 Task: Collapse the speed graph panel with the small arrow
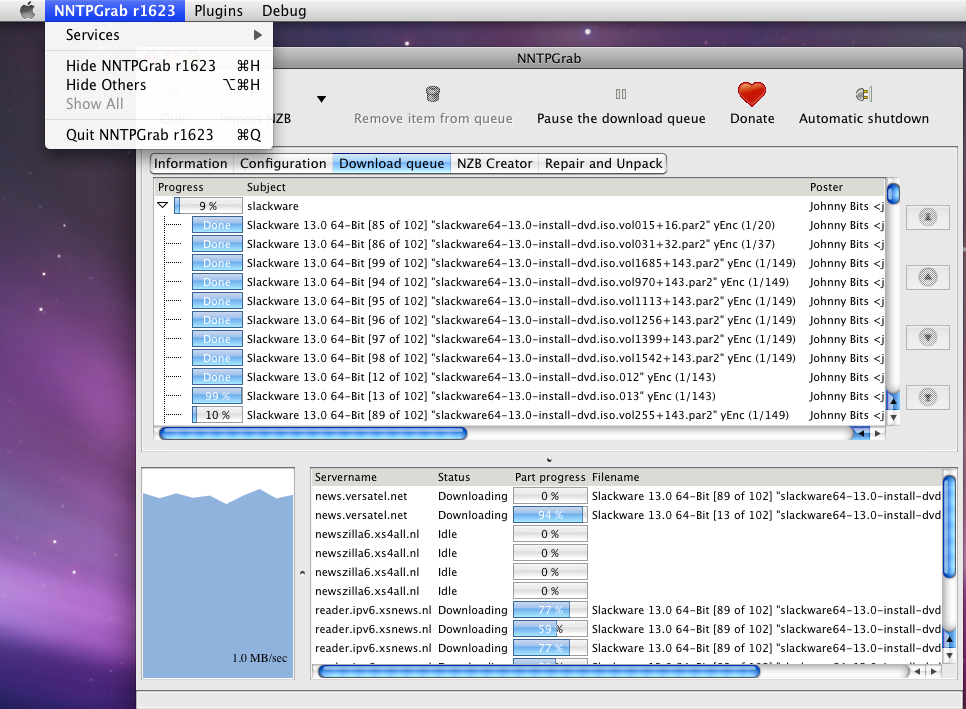tap(302, 573)
